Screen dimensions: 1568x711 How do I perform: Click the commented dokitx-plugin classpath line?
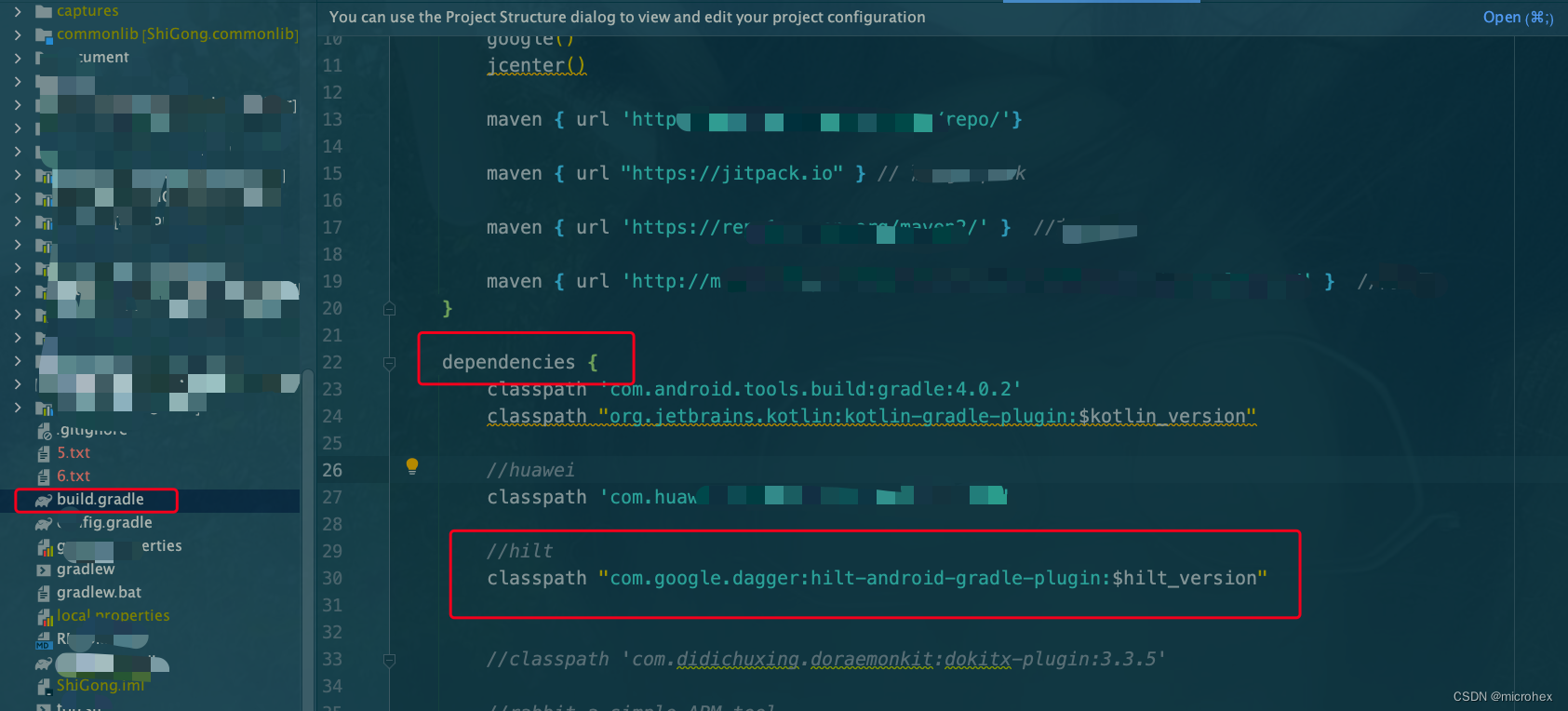pos(826,659)
